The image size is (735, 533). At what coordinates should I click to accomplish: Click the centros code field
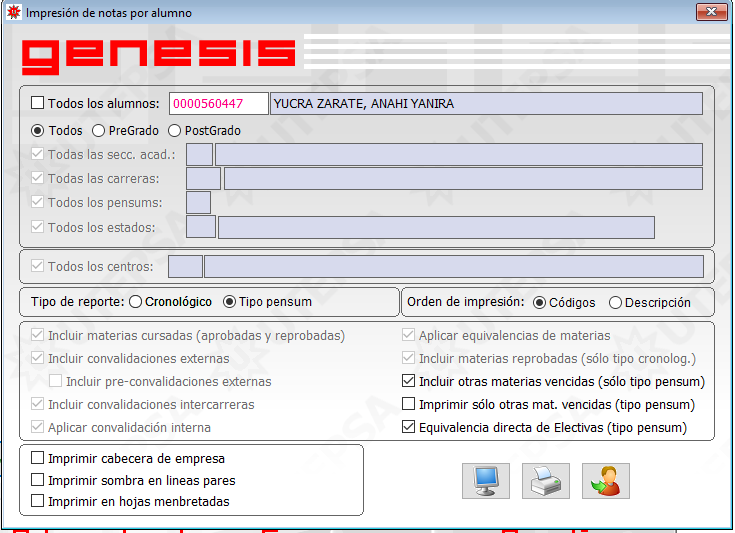click(186, 266)
